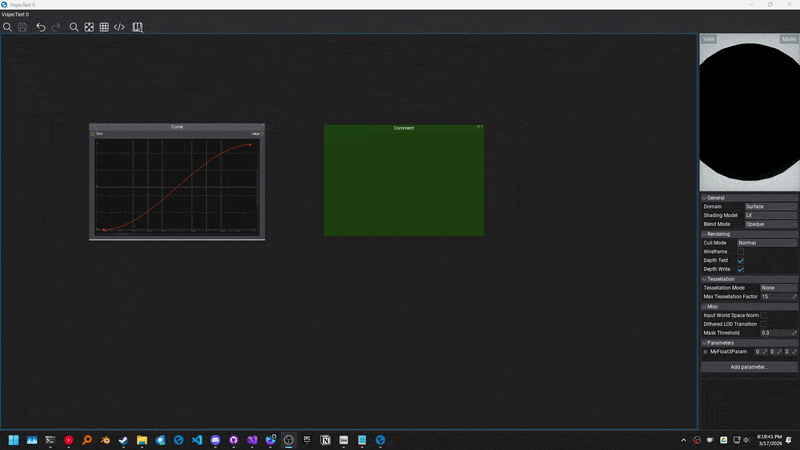
Task: Enable Dithered LOD Transition checkbox
Action: click(x=764, y=324)
